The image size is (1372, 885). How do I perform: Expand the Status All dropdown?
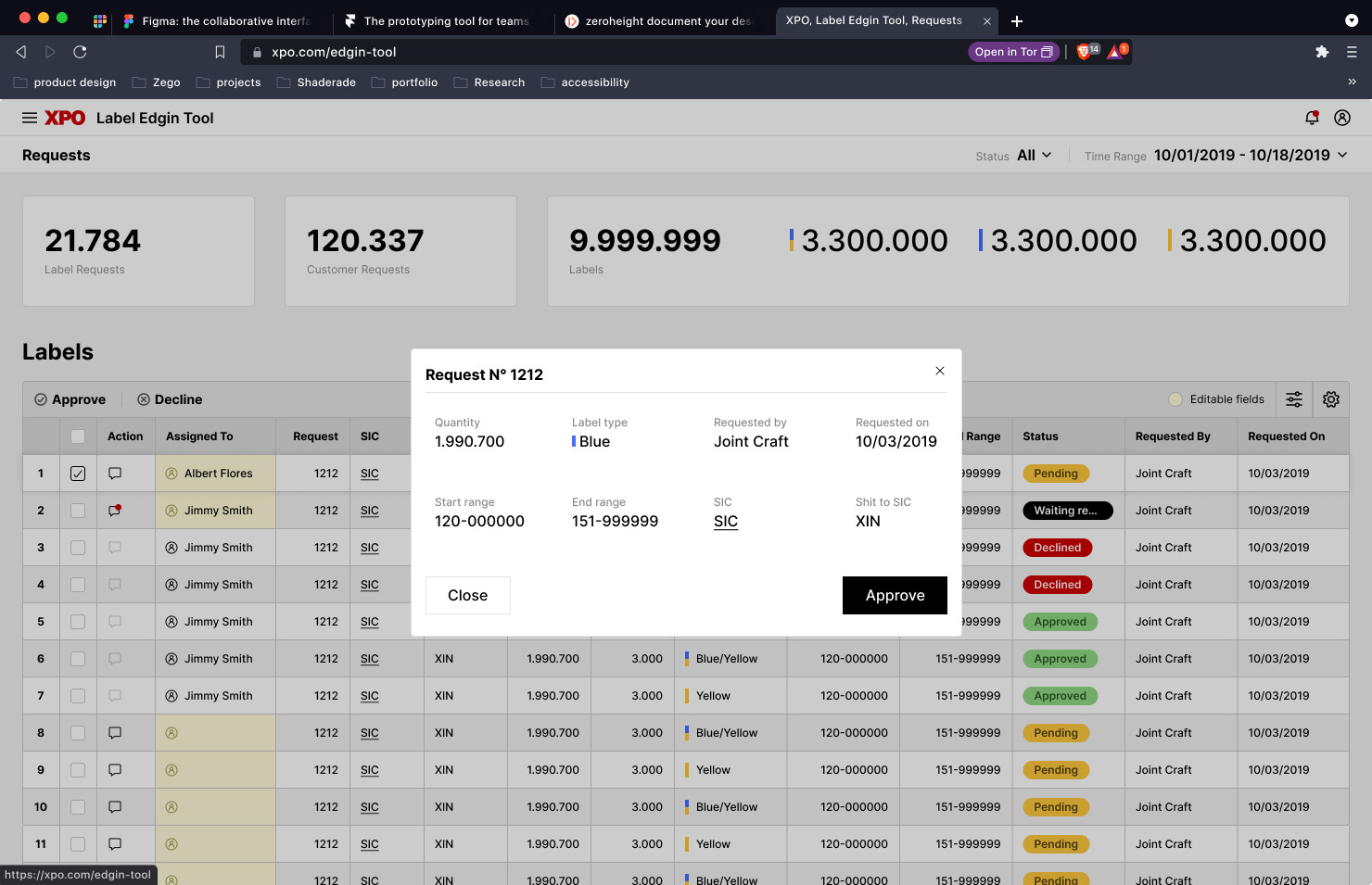[x=1035, y=156]
